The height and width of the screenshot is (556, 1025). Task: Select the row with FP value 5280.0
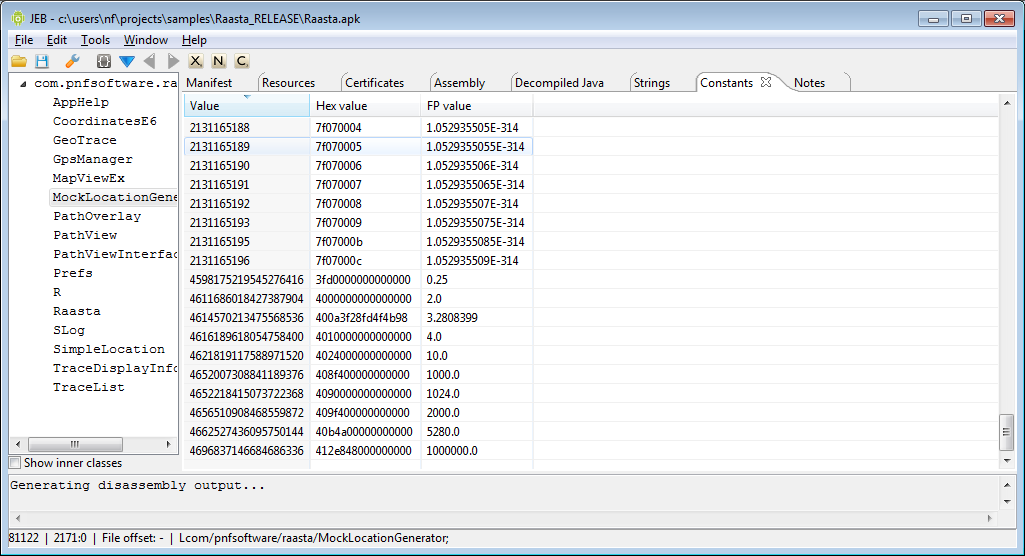coord(358,431)
